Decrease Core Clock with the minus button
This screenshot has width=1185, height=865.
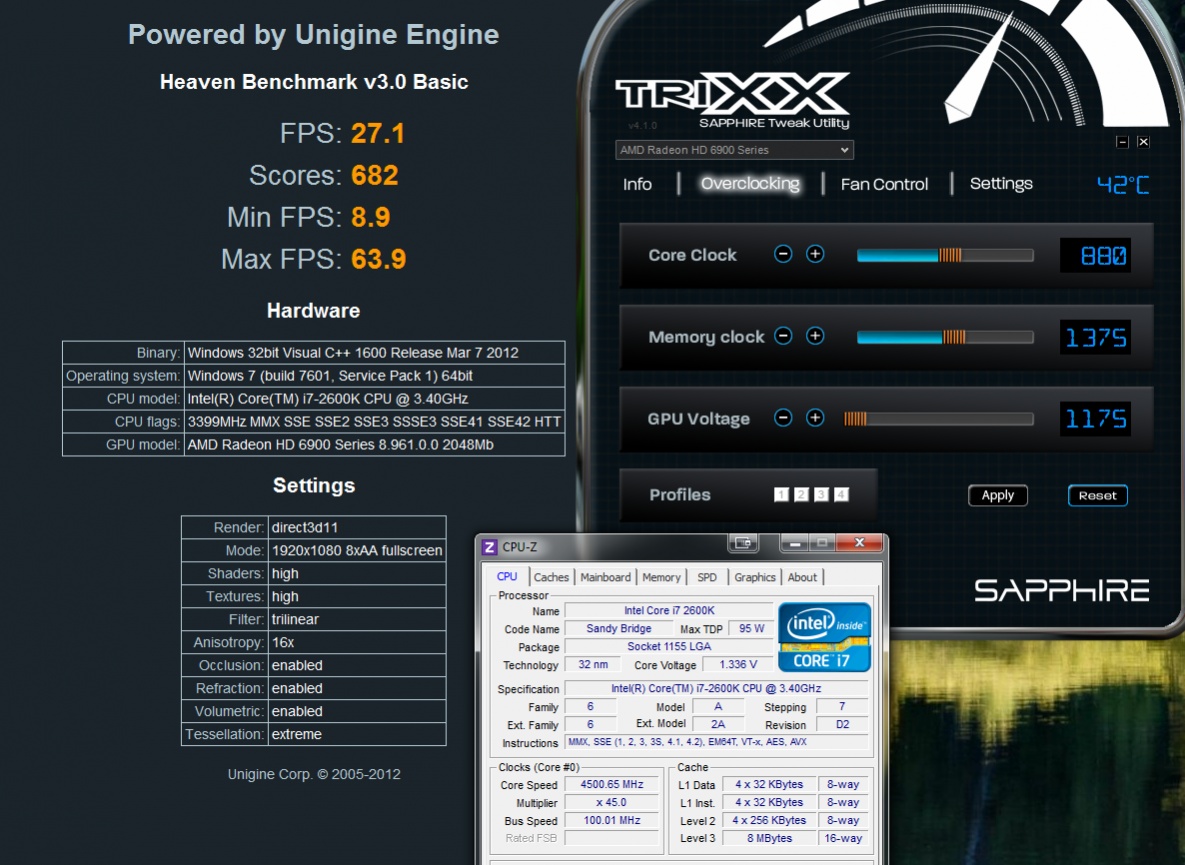[x=783, y=255]
